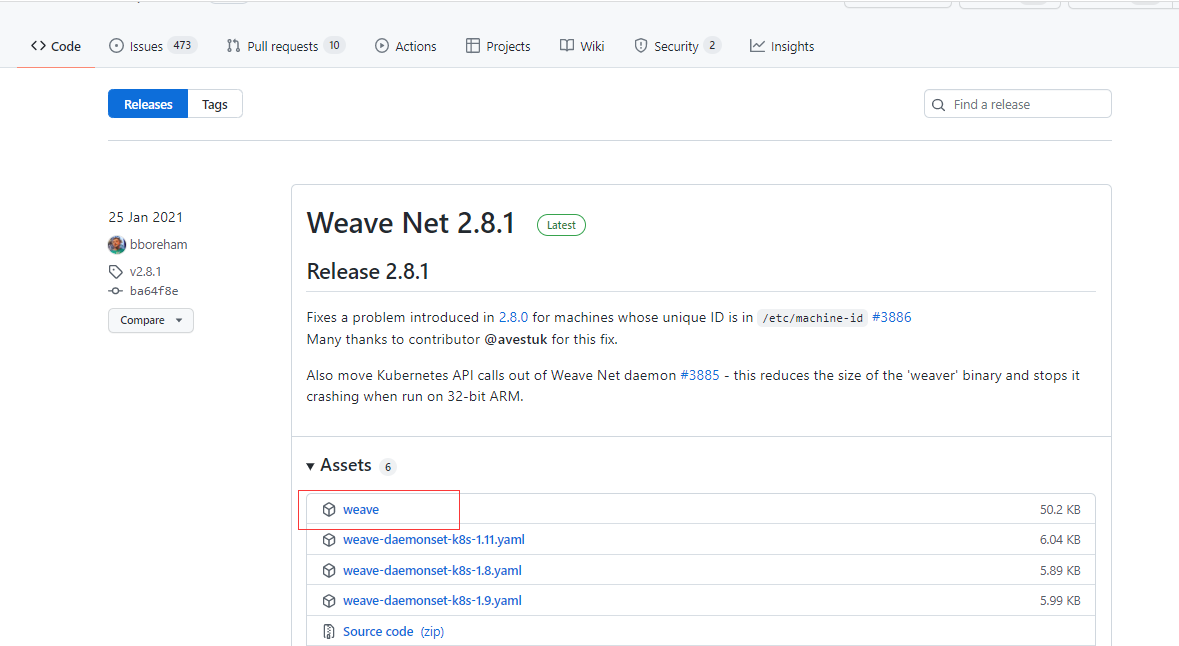Select the Releases button
The width and height of the screenshot is (1179, 646).
point(148,104)
